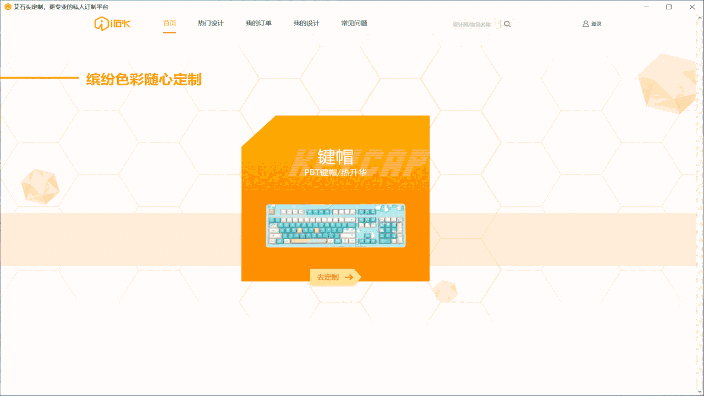Click the 去定制 button on keycap card

335,277
